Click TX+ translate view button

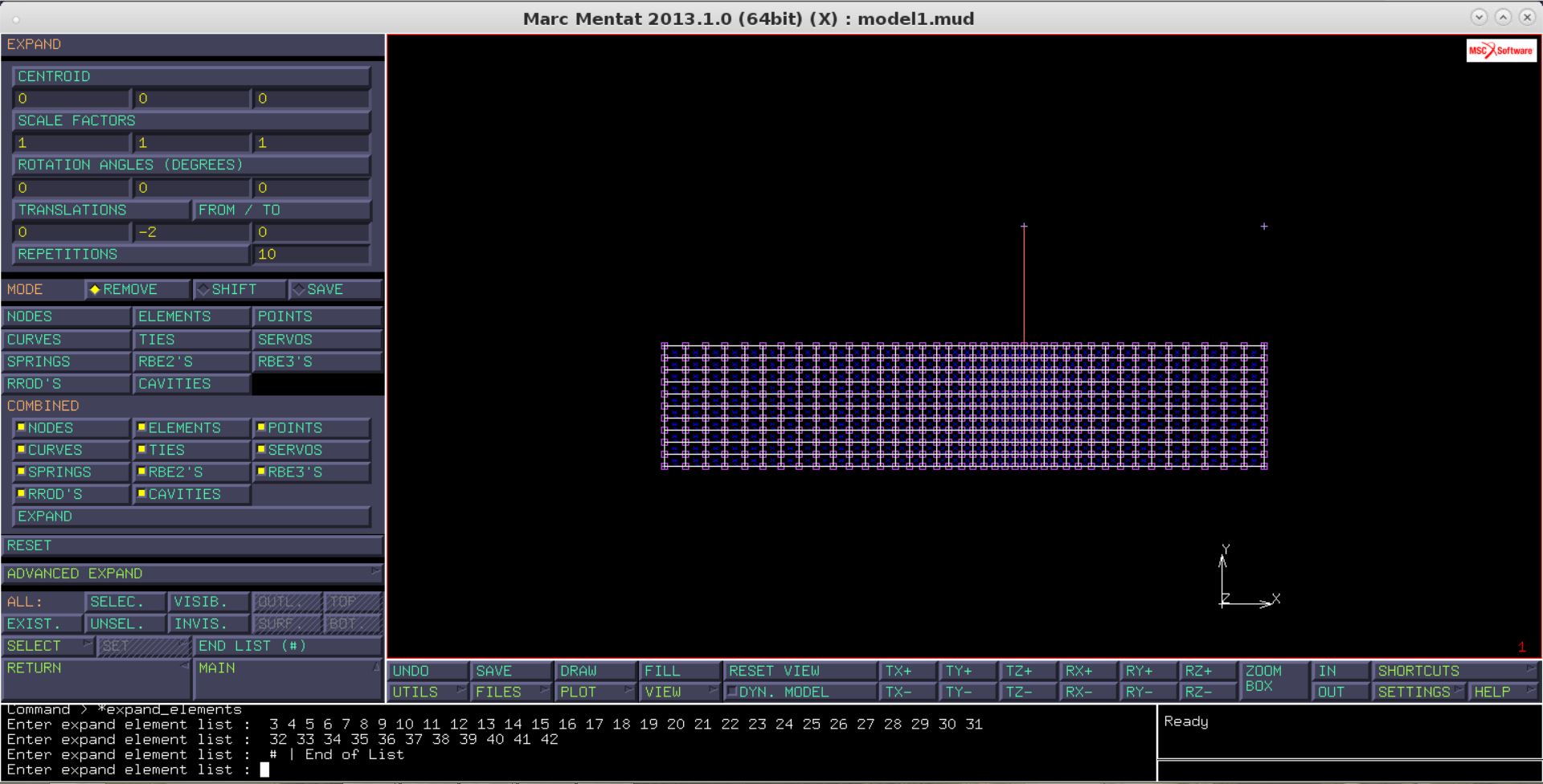click(908, 671)
